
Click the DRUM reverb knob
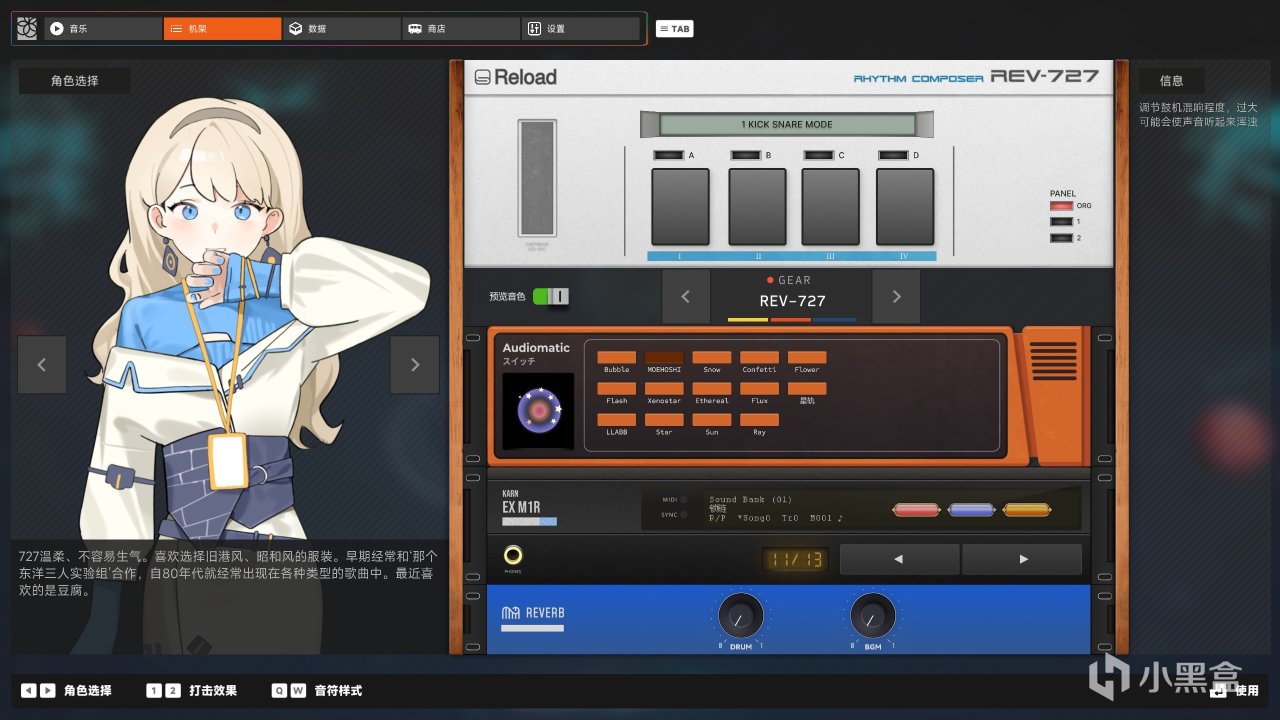tap(741, 616)
